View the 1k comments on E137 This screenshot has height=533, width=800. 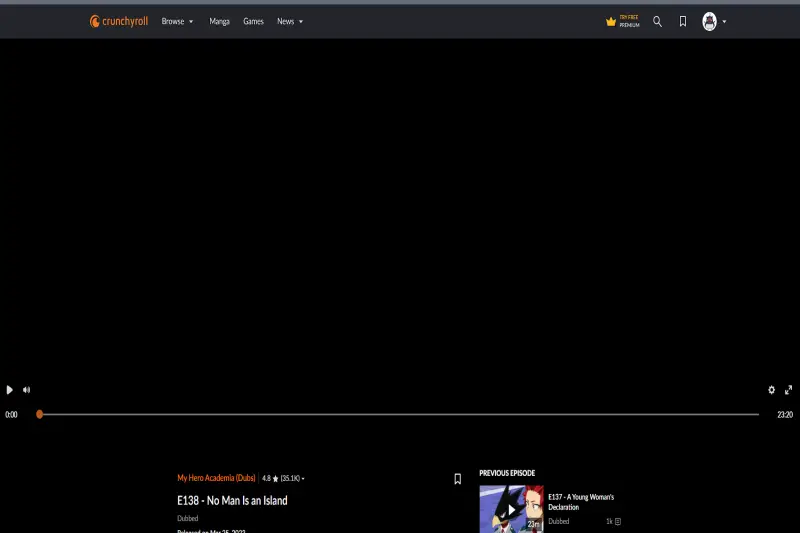[x=613, y=521]
